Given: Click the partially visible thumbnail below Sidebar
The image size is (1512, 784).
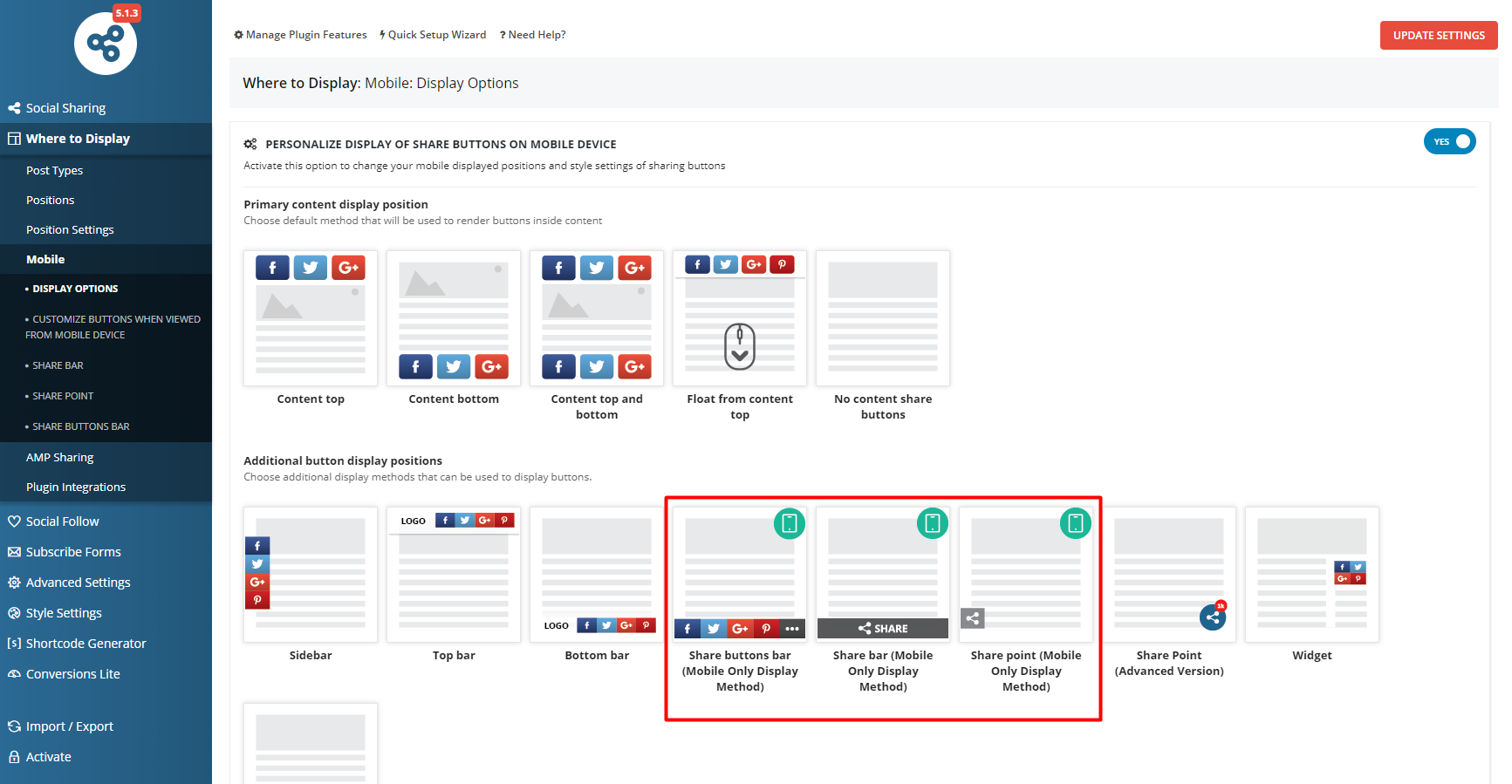Looking at the screenshot, I should [x=311, y=743].
